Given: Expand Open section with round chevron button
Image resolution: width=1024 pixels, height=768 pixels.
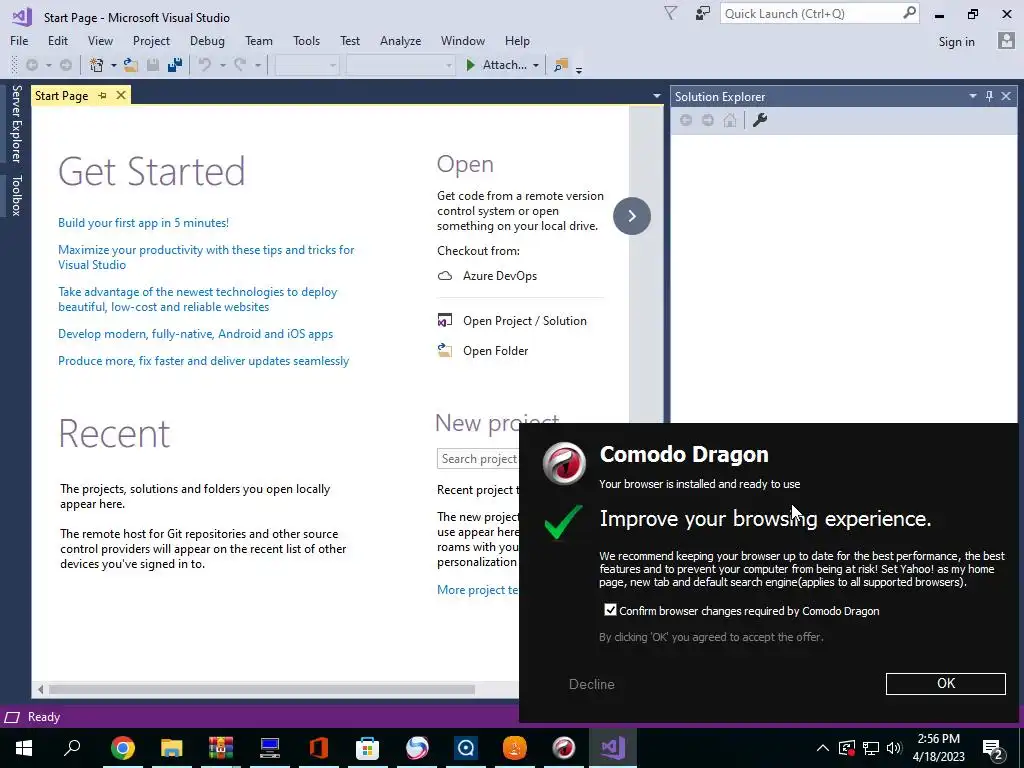Looking at the screenshot, I should [x=632, y=216].
